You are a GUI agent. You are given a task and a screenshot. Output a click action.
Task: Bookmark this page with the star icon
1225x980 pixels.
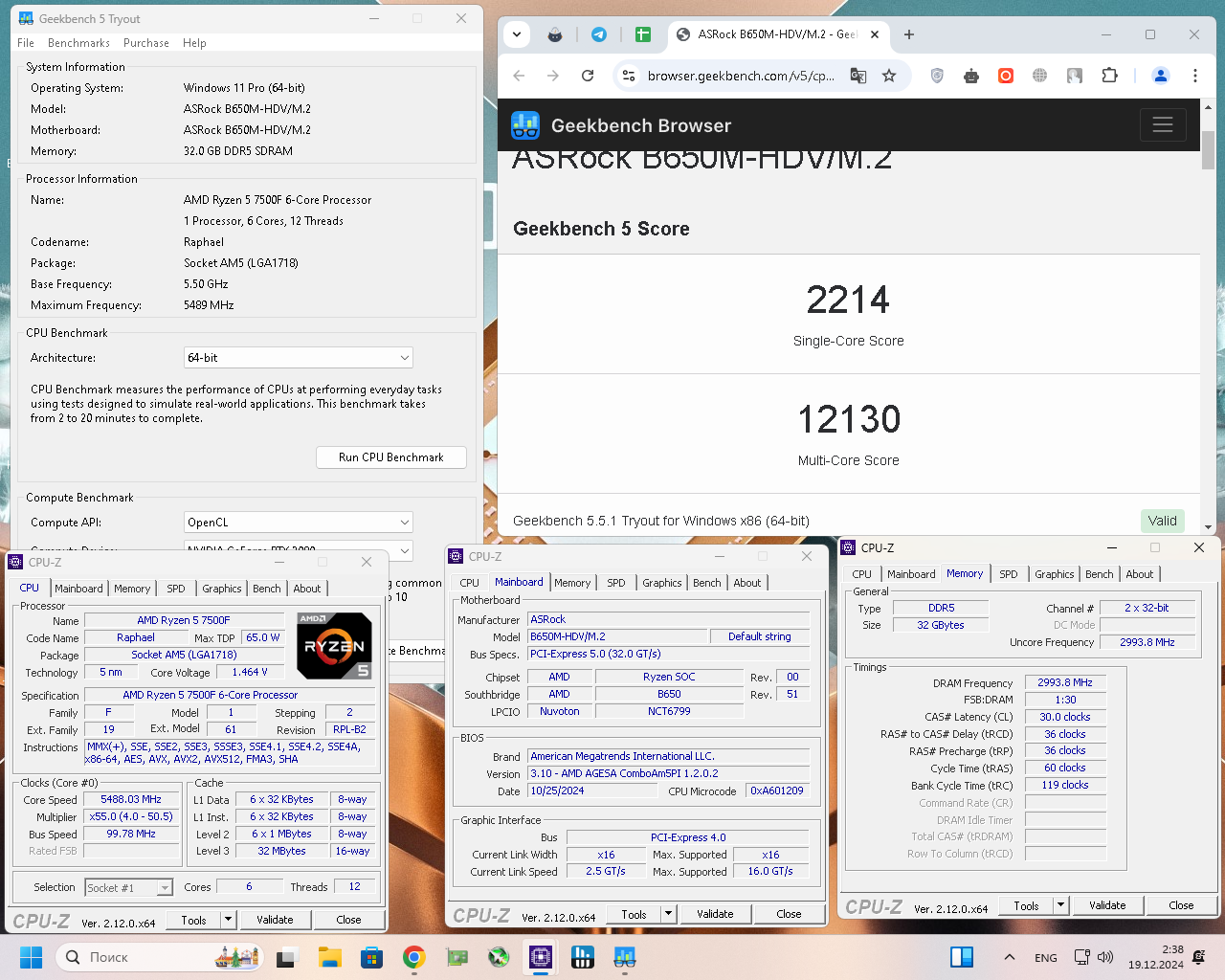pos(889,76)
